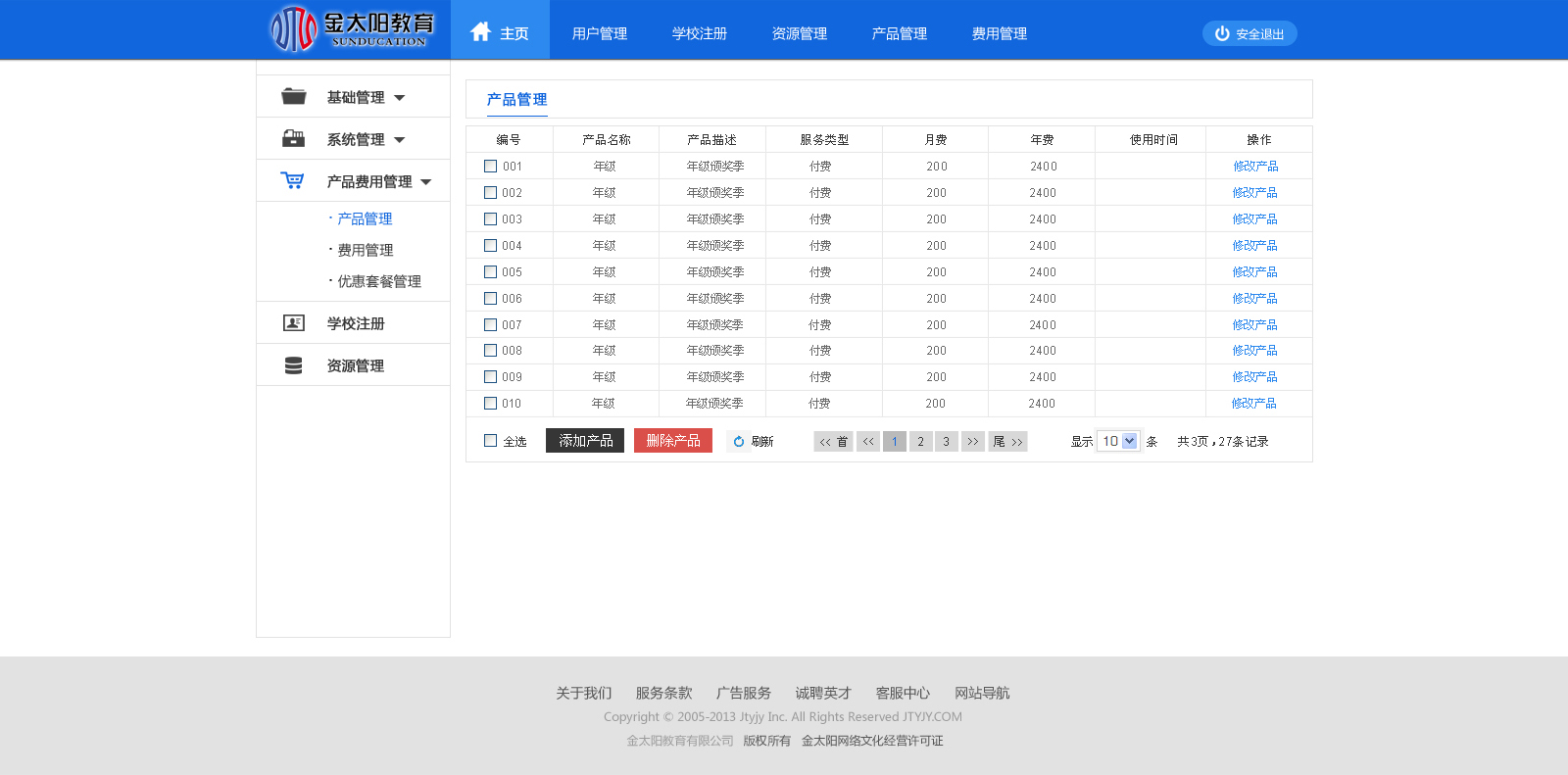Click the 服务条款 footer link

(x=664, y=693)
